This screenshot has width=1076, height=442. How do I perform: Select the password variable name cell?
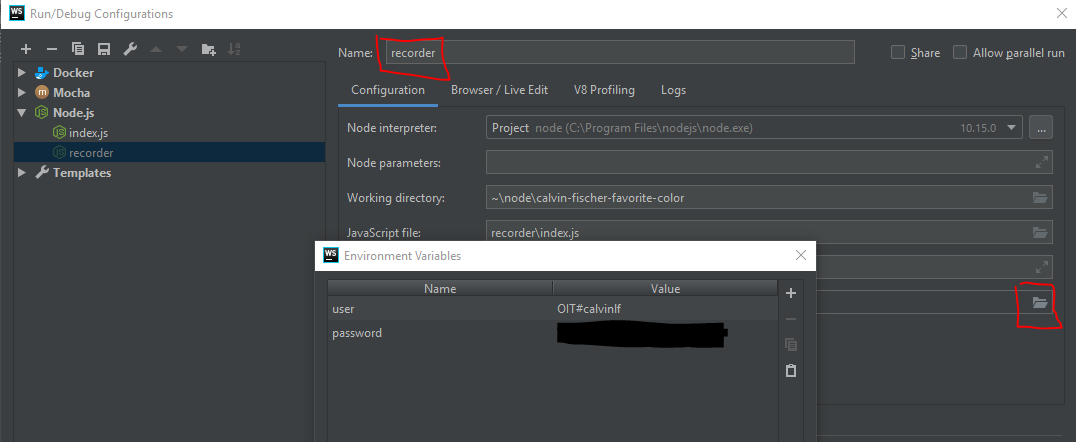point(440,333)
